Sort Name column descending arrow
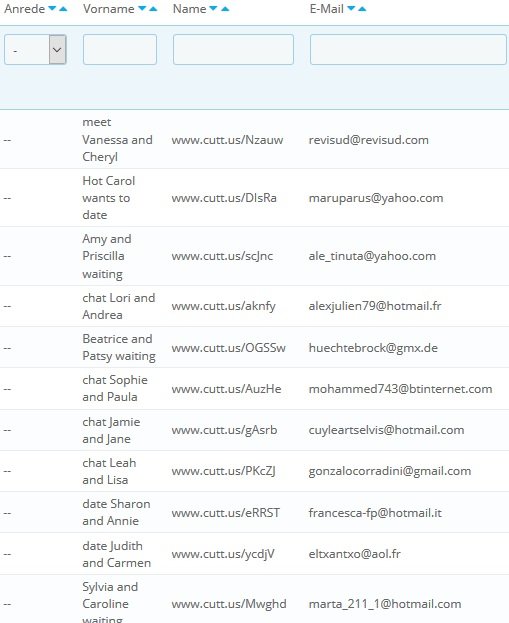This screenshot has height=623, width=509. (213, 8)
